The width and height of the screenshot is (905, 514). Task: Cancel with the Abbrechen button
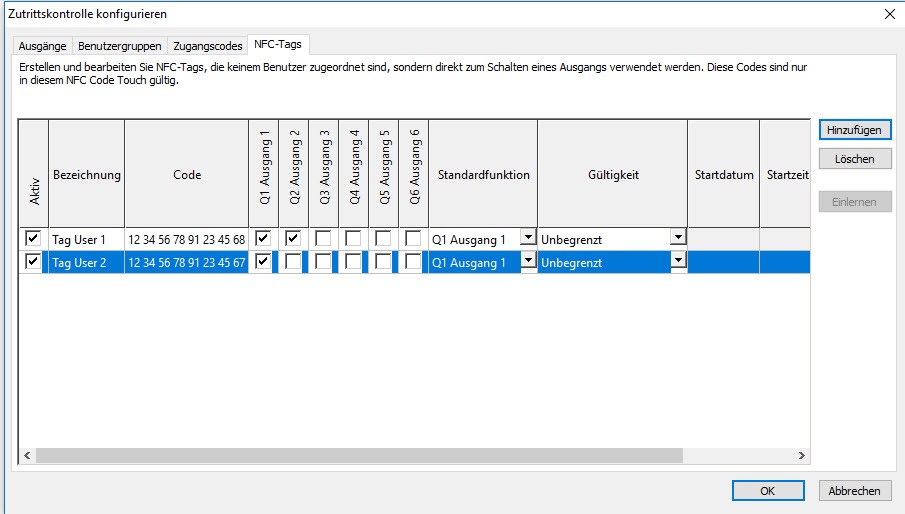pos(854,491)
